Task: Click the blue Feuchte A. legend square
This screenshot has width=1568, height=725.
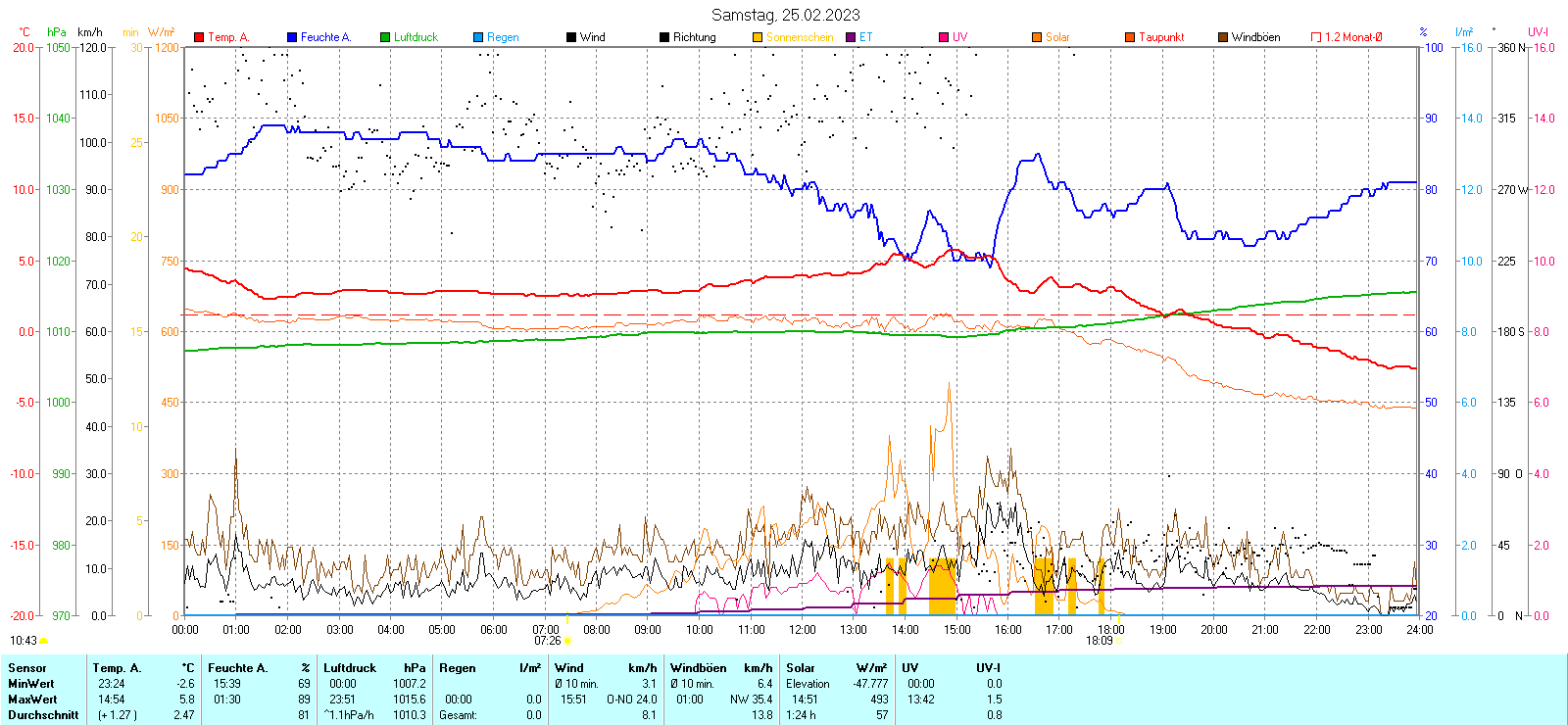Action: click(292, 37)
